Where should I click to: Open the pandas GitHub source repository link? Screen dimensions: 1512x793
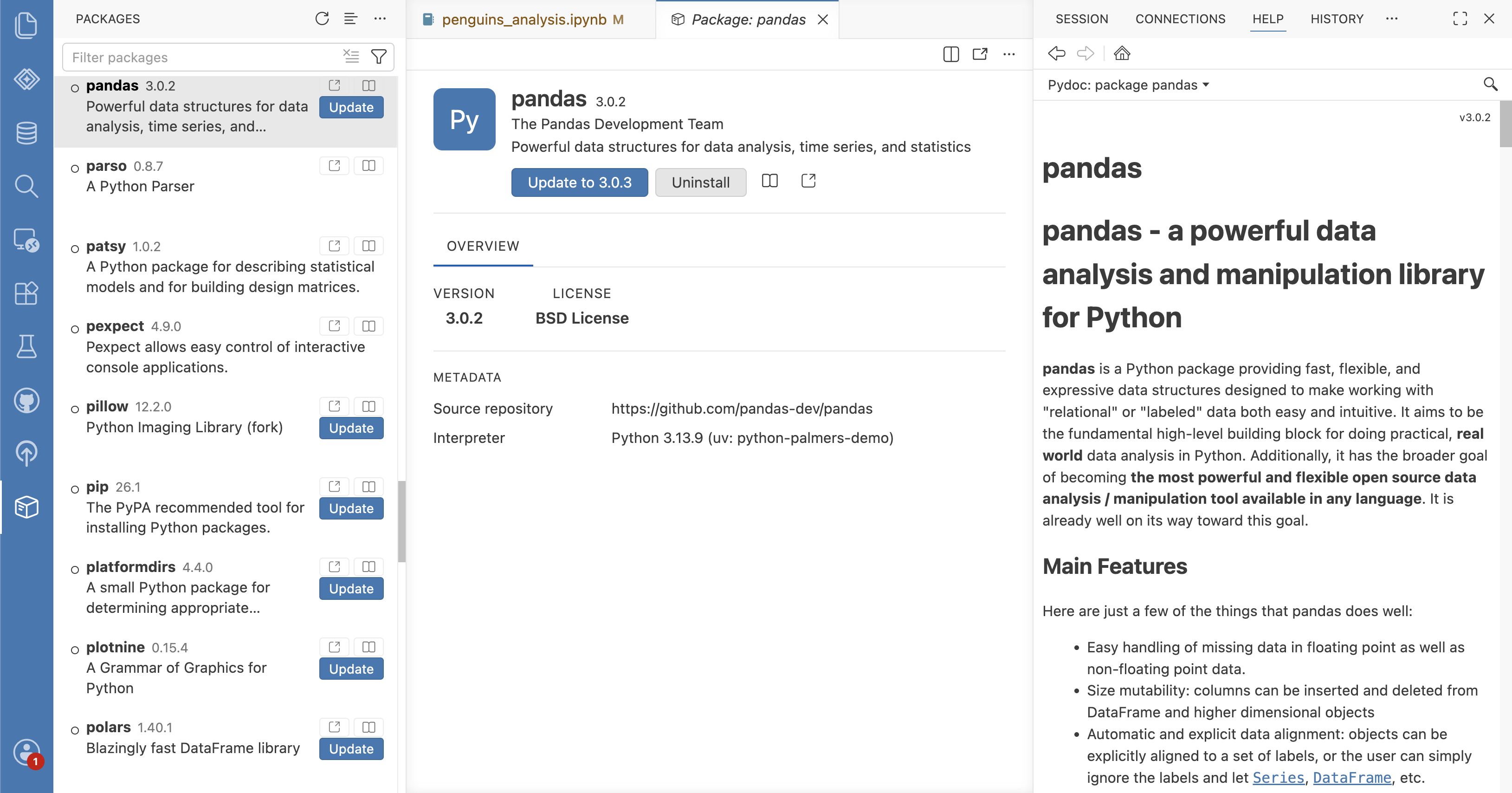pos(742,408)
